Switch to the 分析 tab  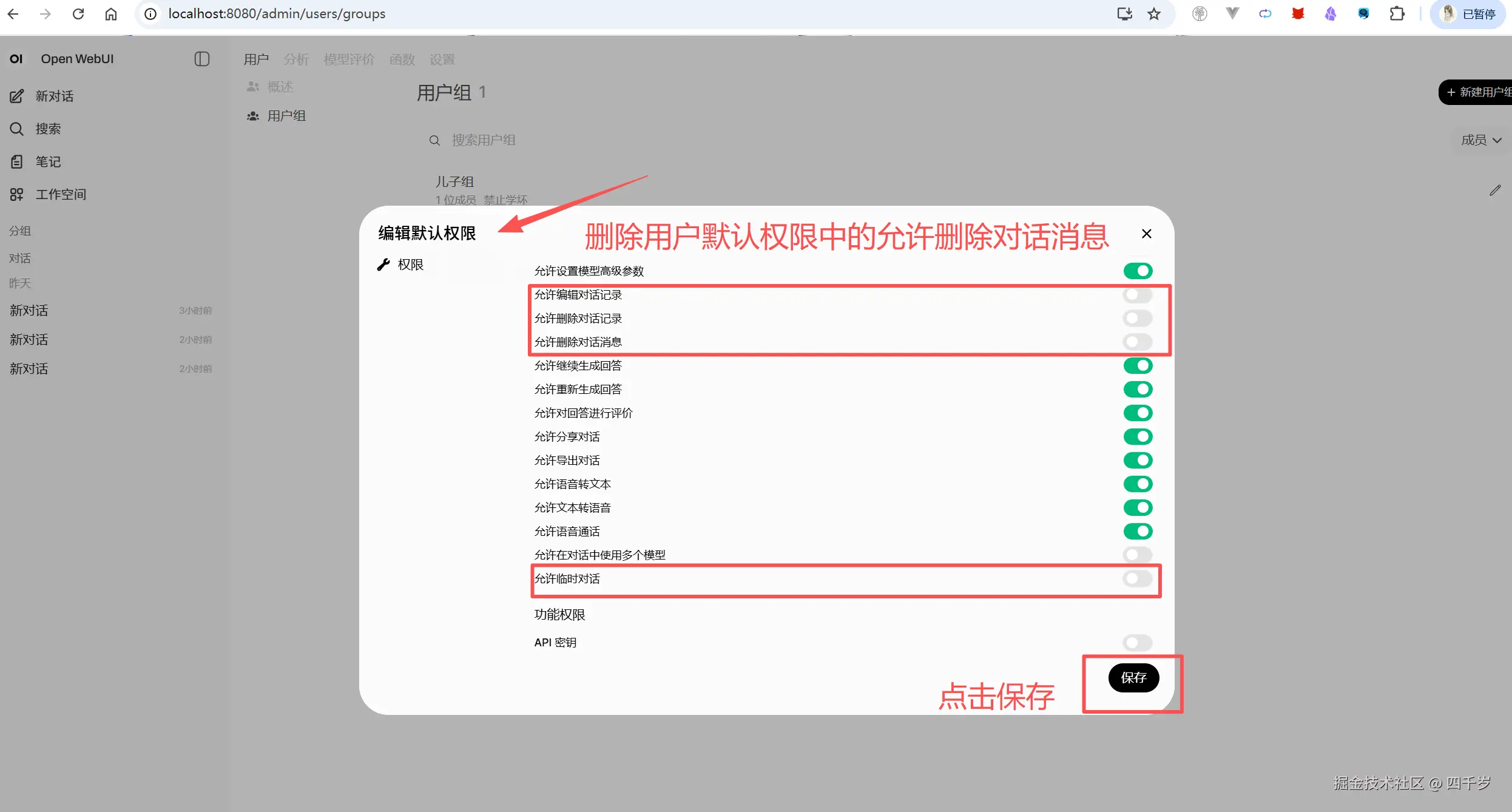coord(296,59)
